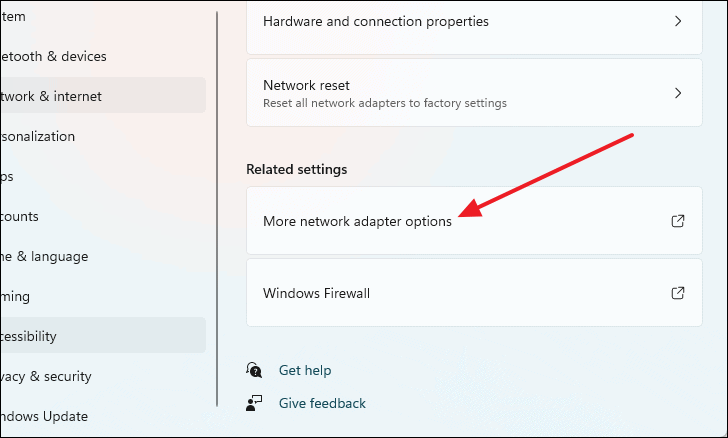The image size is (728, 438).
Task: Open Accessibility in sidebar
Action: coord(103,335)
